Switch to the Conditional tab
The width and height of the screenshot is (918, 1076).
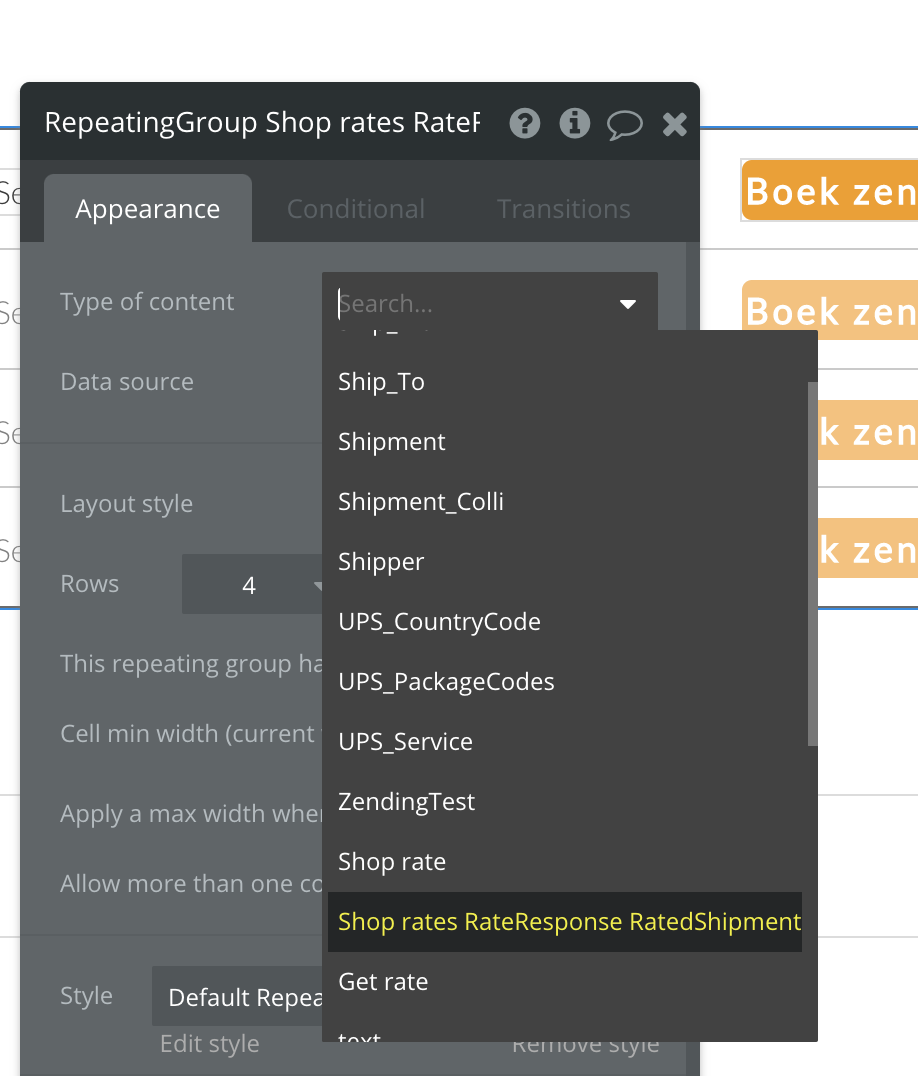tap(356, 209)
